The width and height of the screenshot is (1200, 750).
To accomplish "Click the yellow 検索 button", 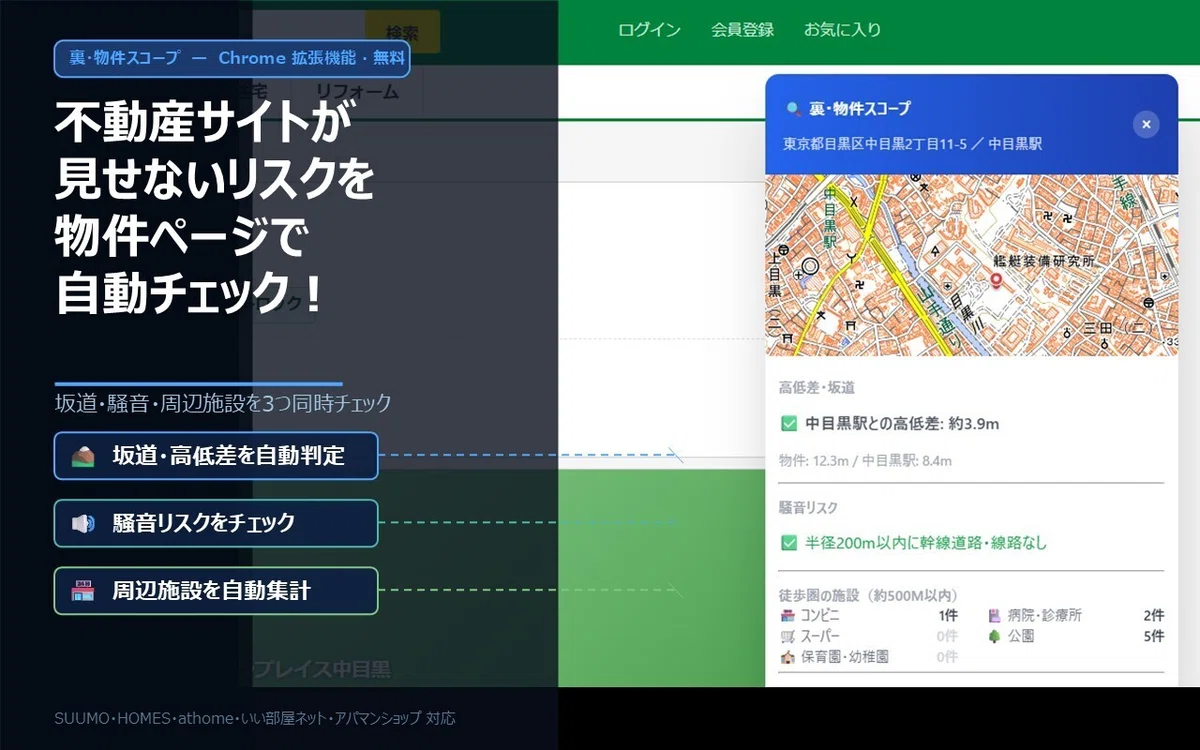I will [402, 33].
